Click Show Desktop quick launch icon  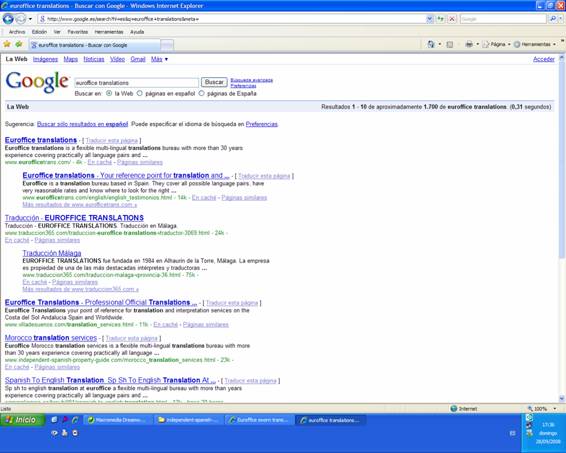point(54,420)
